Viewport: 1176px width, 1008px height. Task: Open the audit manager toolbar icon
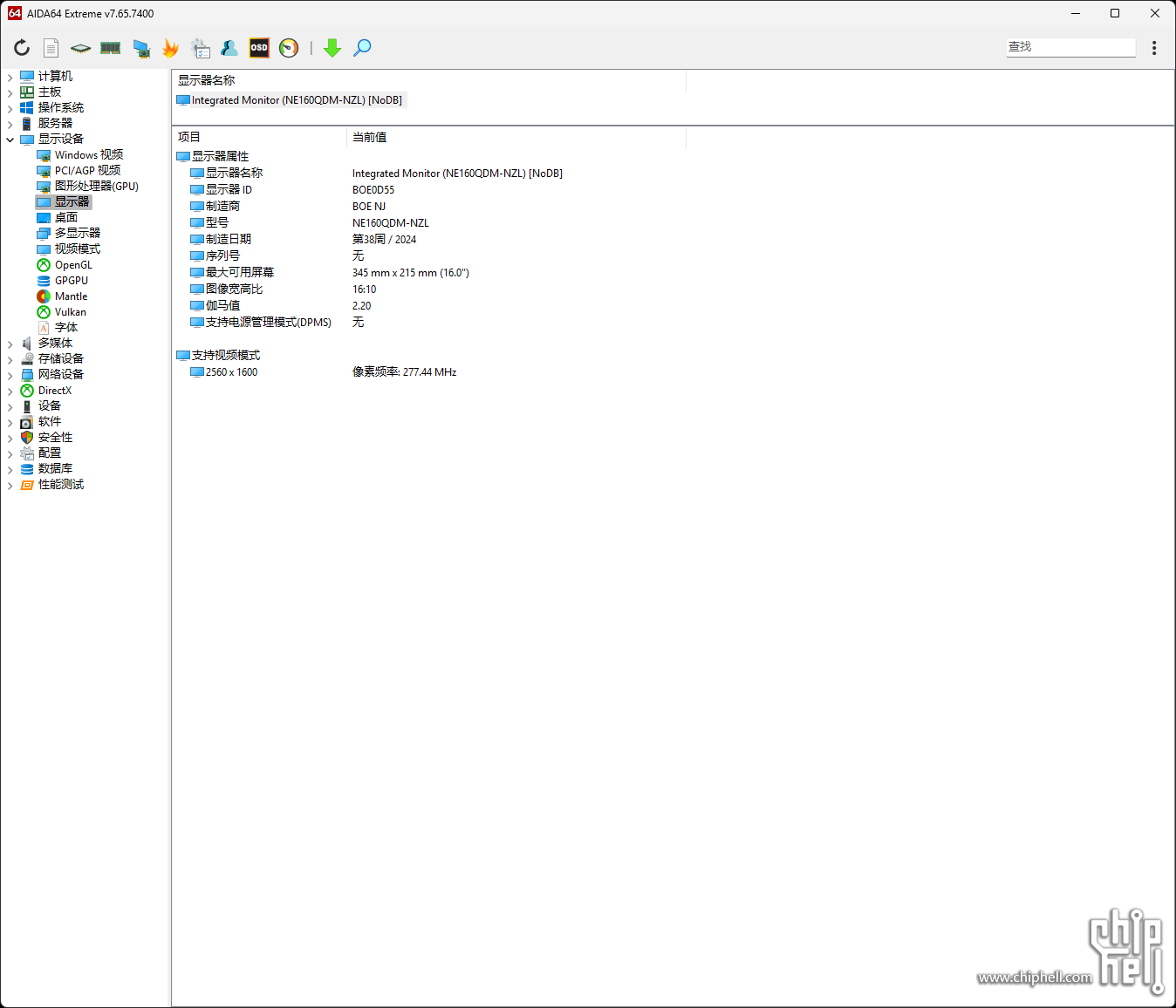pyautogui.click(x=201, y=48)
